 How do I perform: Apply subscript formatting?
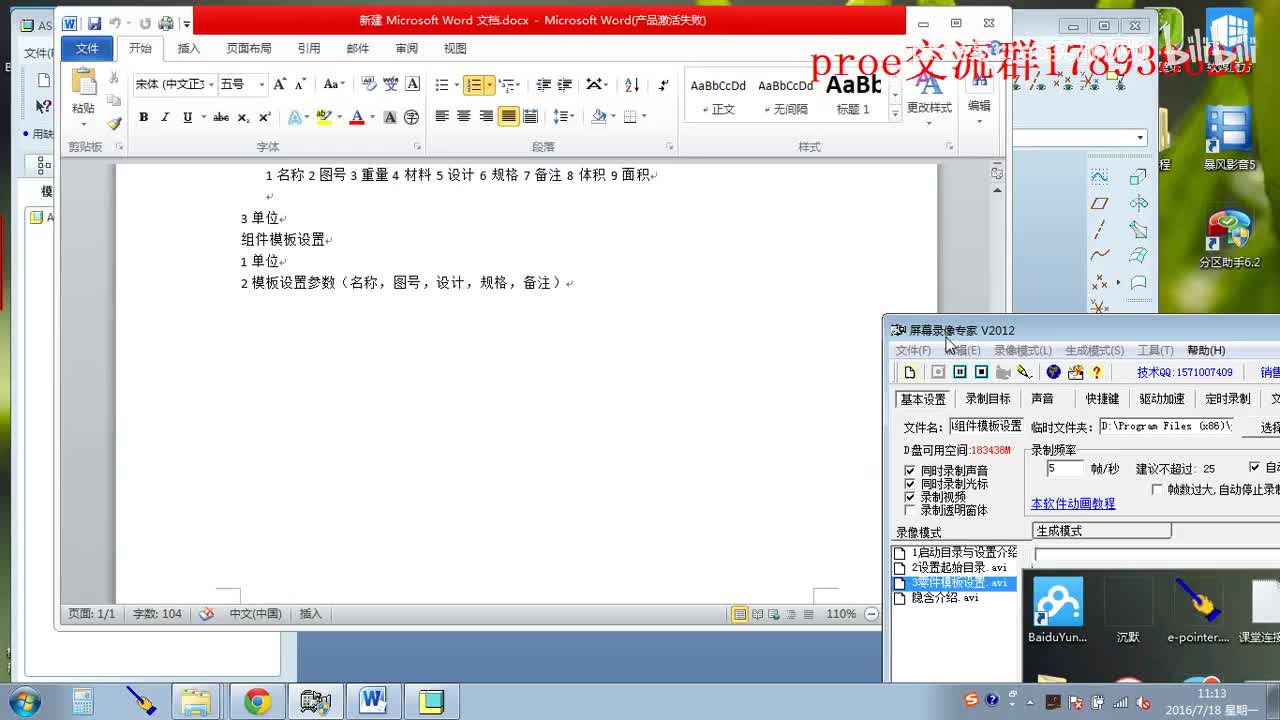tap(244, 117)
